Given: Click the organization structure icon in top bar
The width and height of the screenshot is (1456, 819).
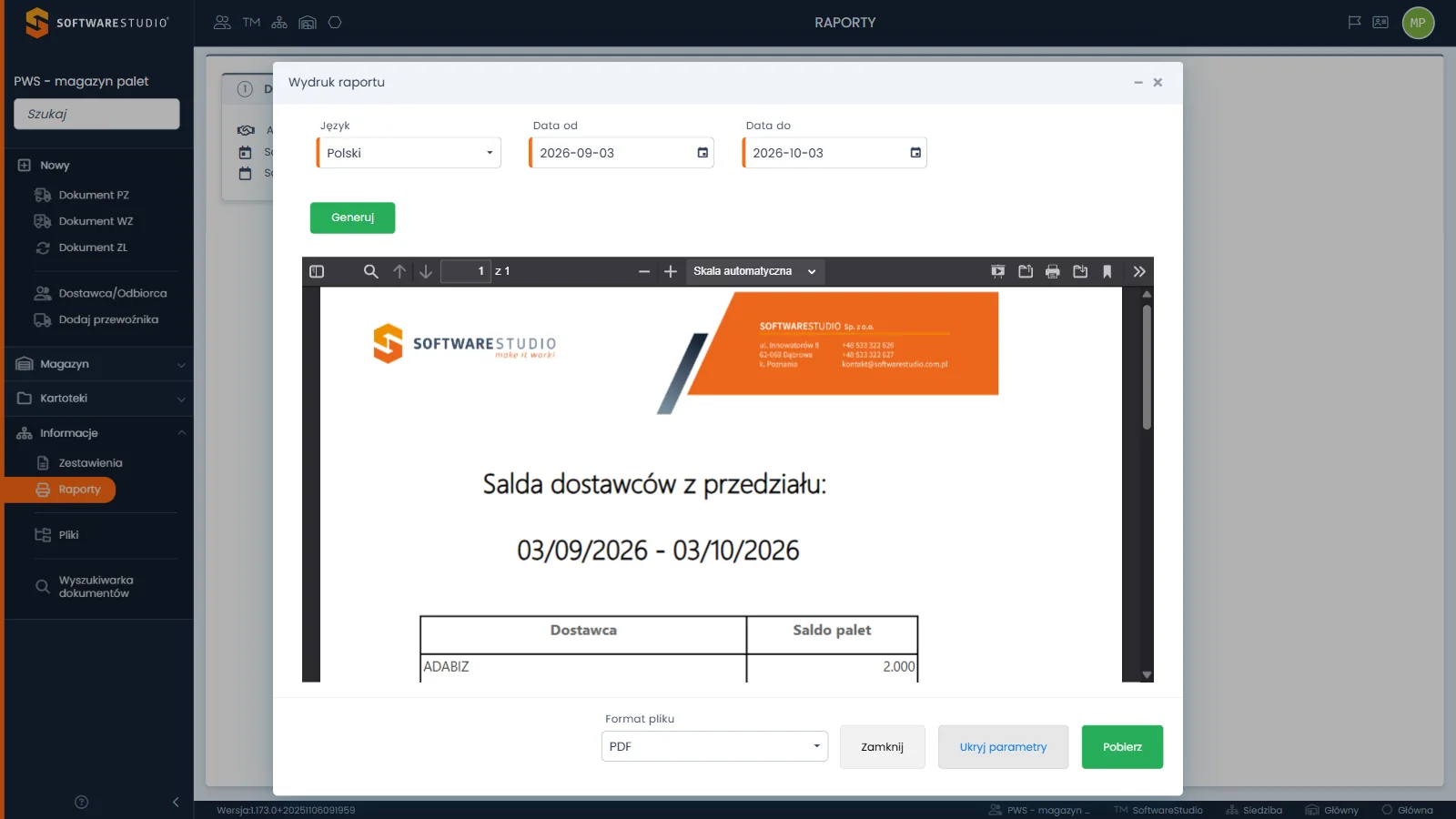Looking at the screenshot, I should point(279,23).
